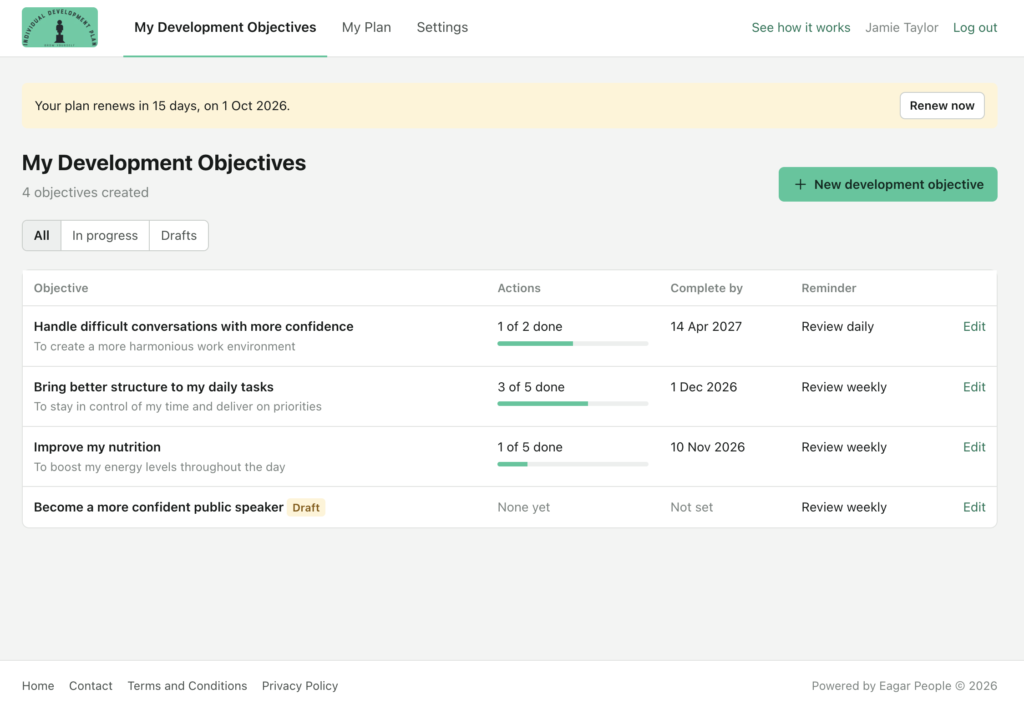Open Terms and Conditions footer link
1024x709 pixels.
pos(187,686)
